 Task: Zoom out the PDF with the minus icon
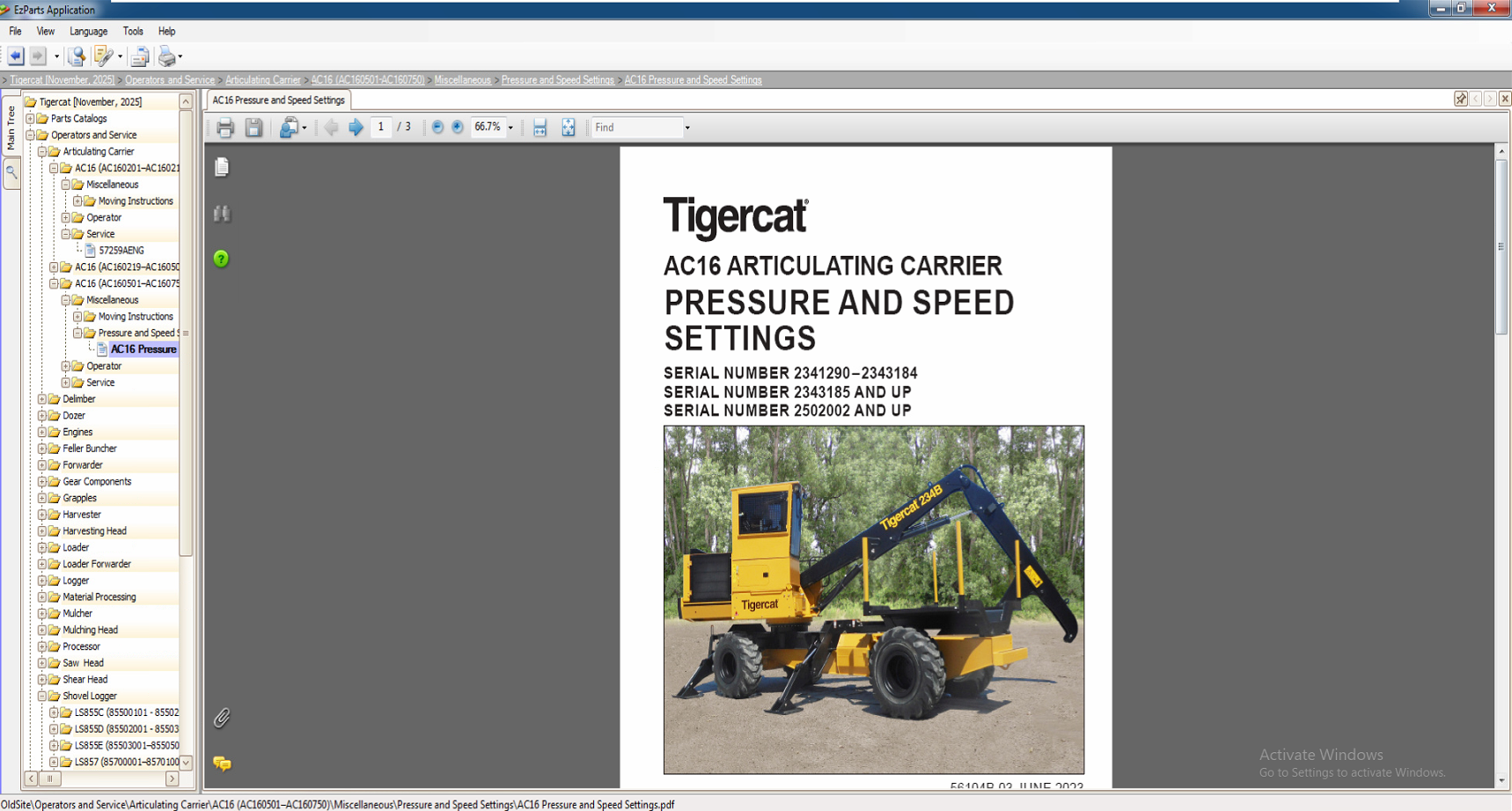[x=437, y=127]
